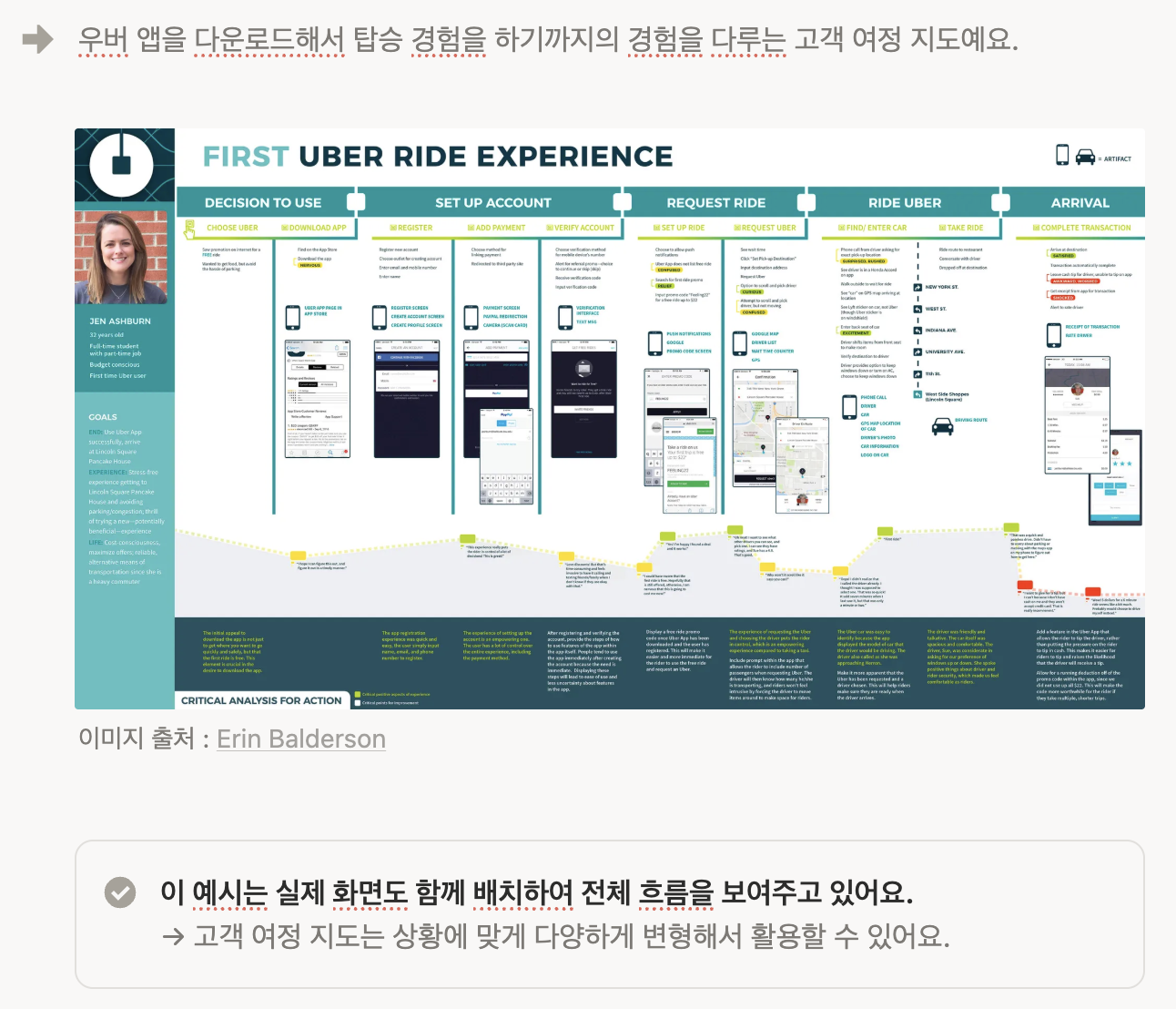Click the 'FIRST UBER RIDE EXPERIENCE' title
The image size is (1176, 1009).
point(438,157)
